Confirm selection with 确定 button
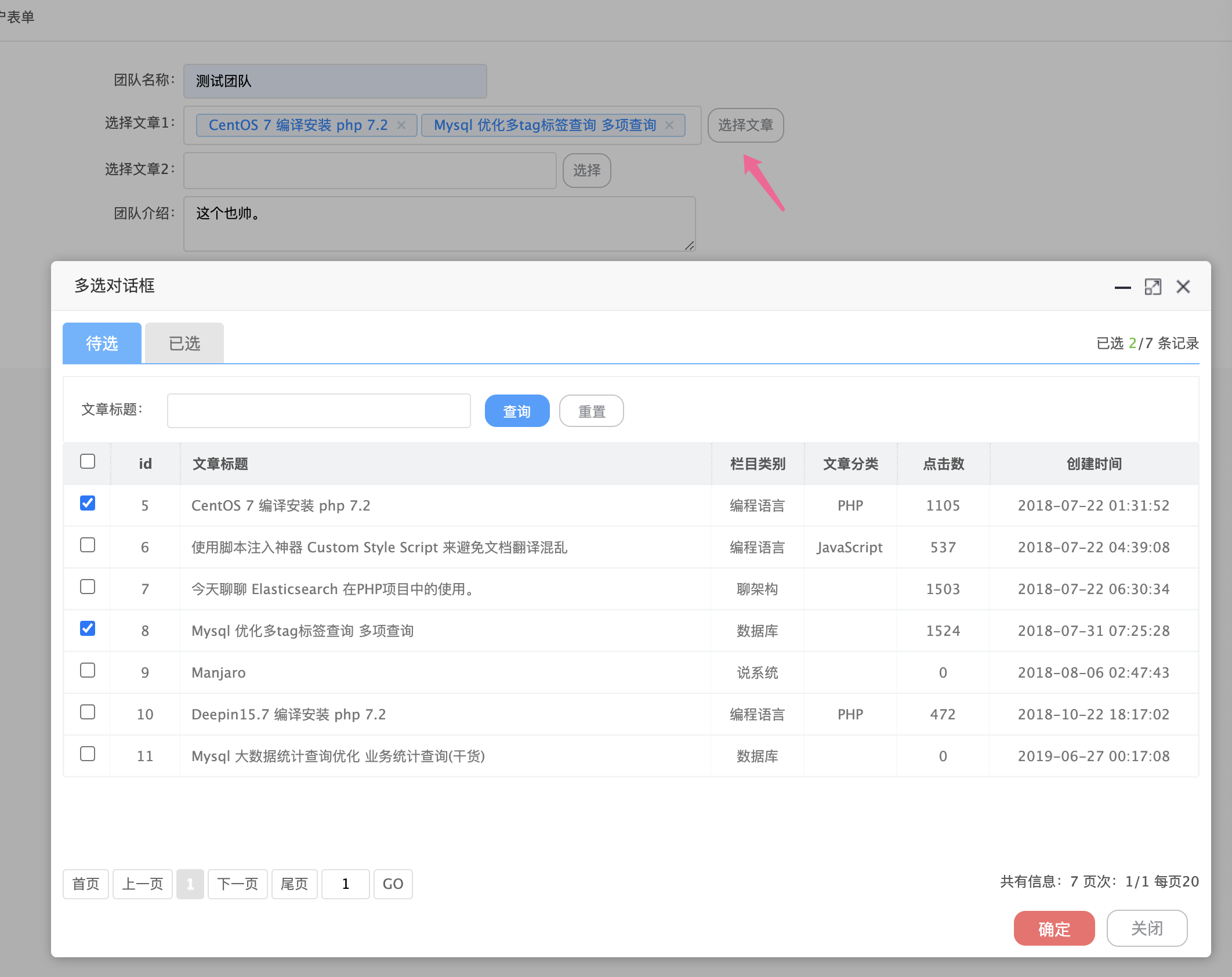Screen dimensions: 1232x977 (x=1054, y=928)
